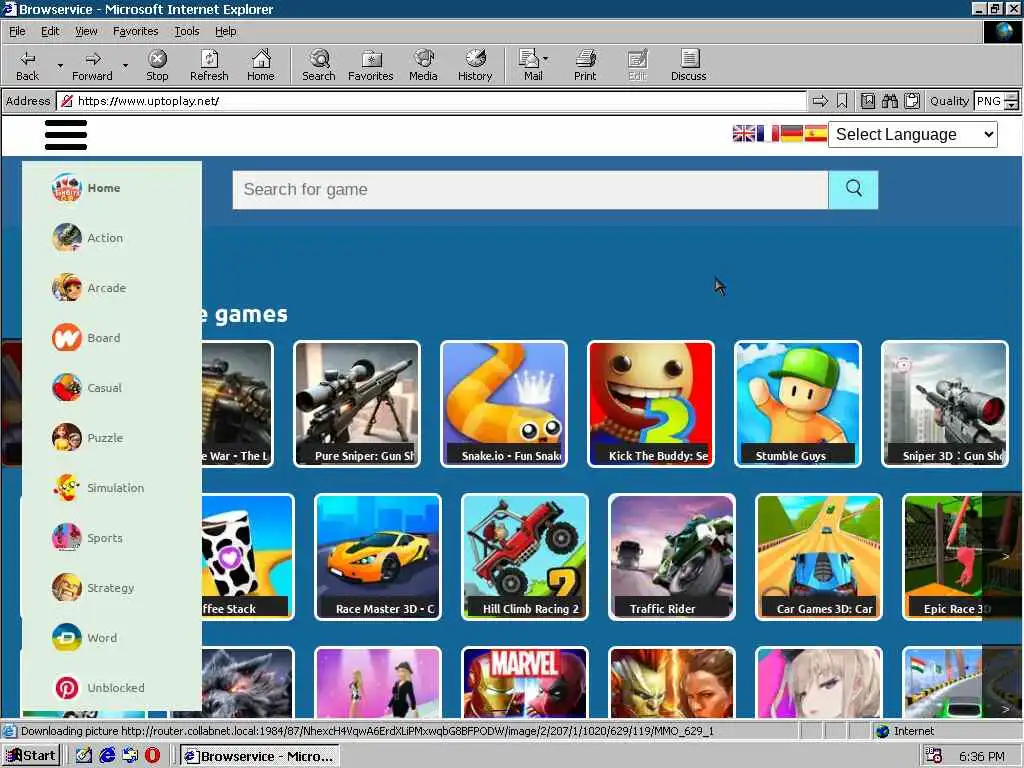Open the Race Master 3D thumbnail

point(377,557)
